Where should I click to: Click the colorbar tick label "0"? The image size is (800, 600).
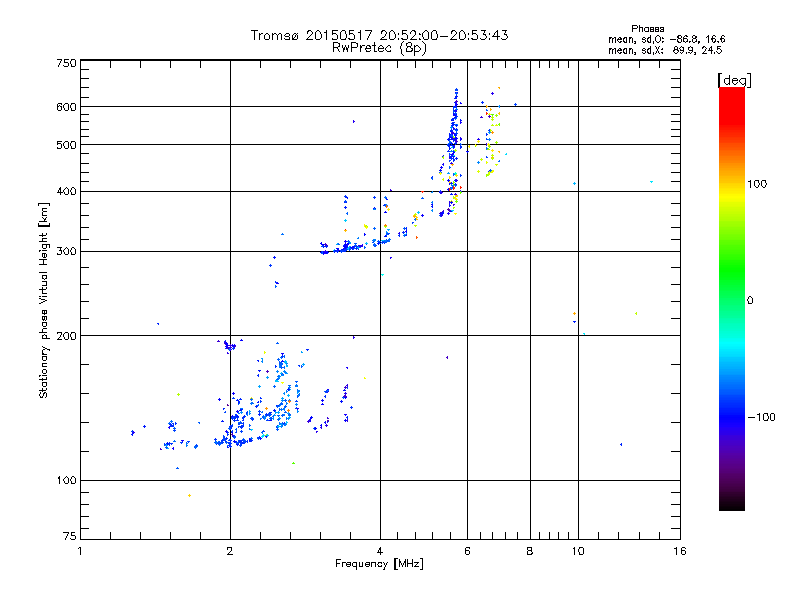[x=750, y=301]
